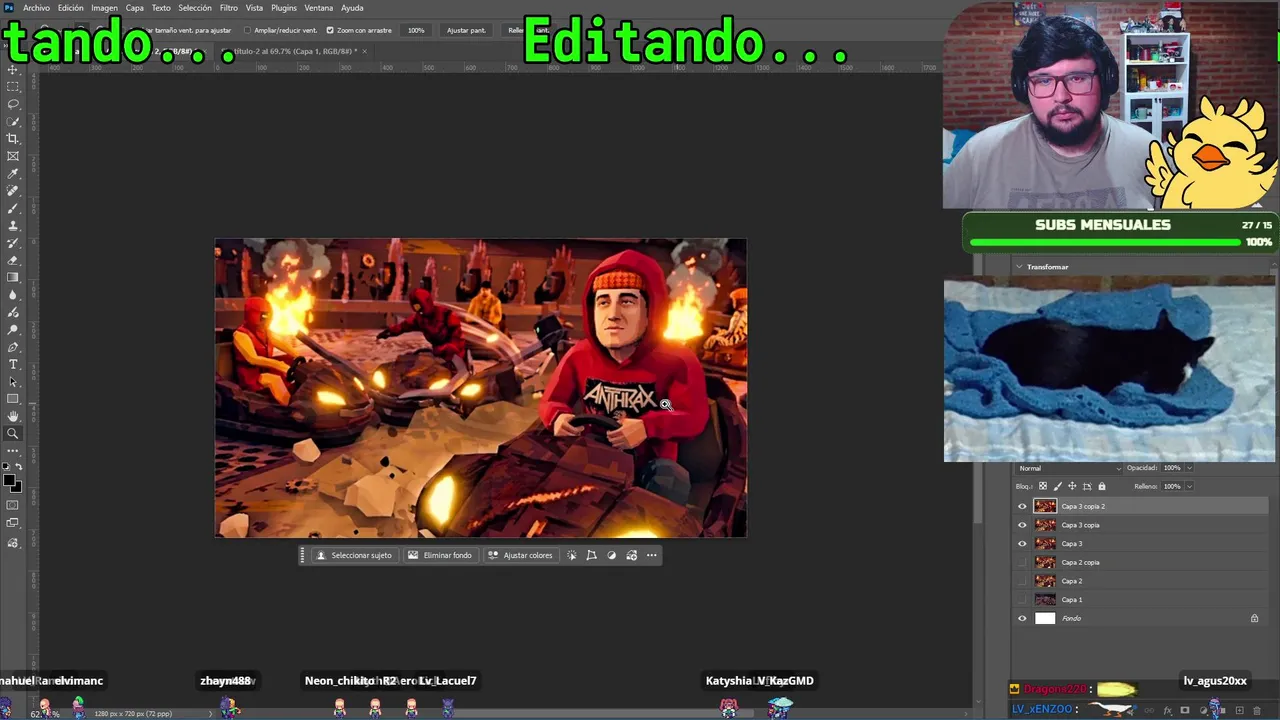Screen dimensions: 1280x720
Task: Open the Quick Mask mode
Action: click(x=13, y=506)
